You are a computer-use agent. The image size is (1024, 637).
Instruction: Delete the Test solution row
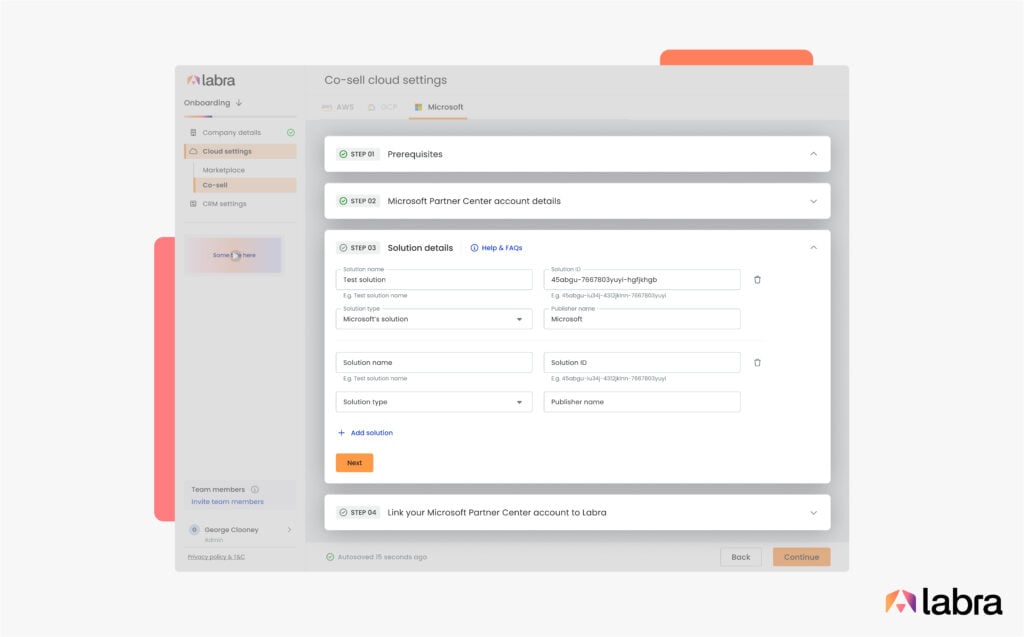[x=758, y=280]
